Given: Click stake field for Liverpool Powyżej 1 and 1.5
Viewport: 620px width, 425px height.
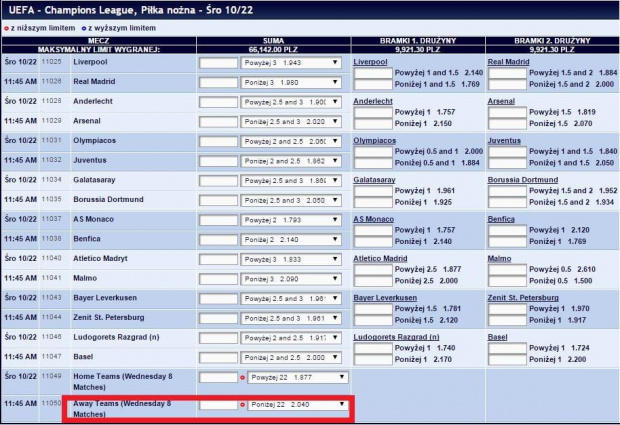Looking at the screenshot, I should coord(373,73).
